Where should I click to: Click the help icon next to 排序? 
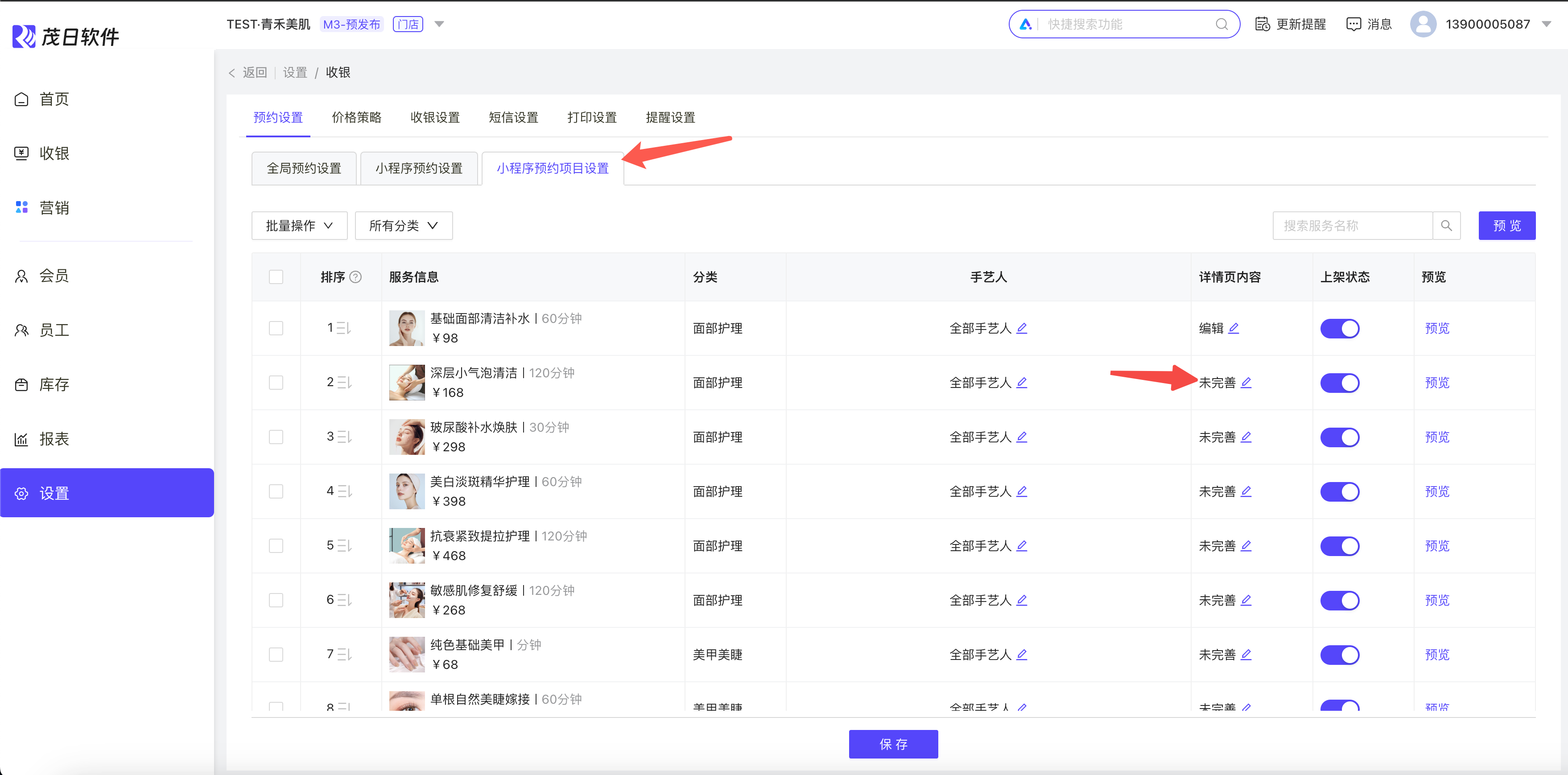356,277
